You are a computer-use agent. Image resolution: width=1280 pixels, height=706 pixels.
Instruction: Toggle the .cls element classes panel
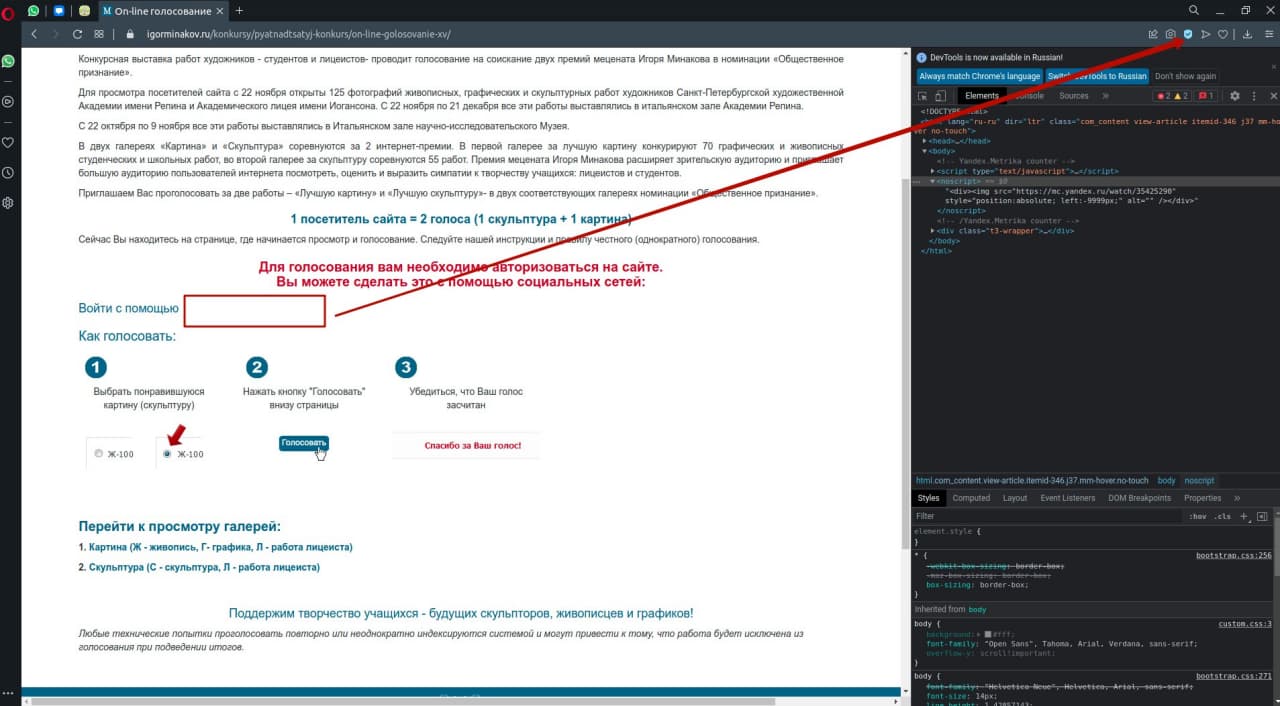pyautogui.click(x=1222, y=516)
